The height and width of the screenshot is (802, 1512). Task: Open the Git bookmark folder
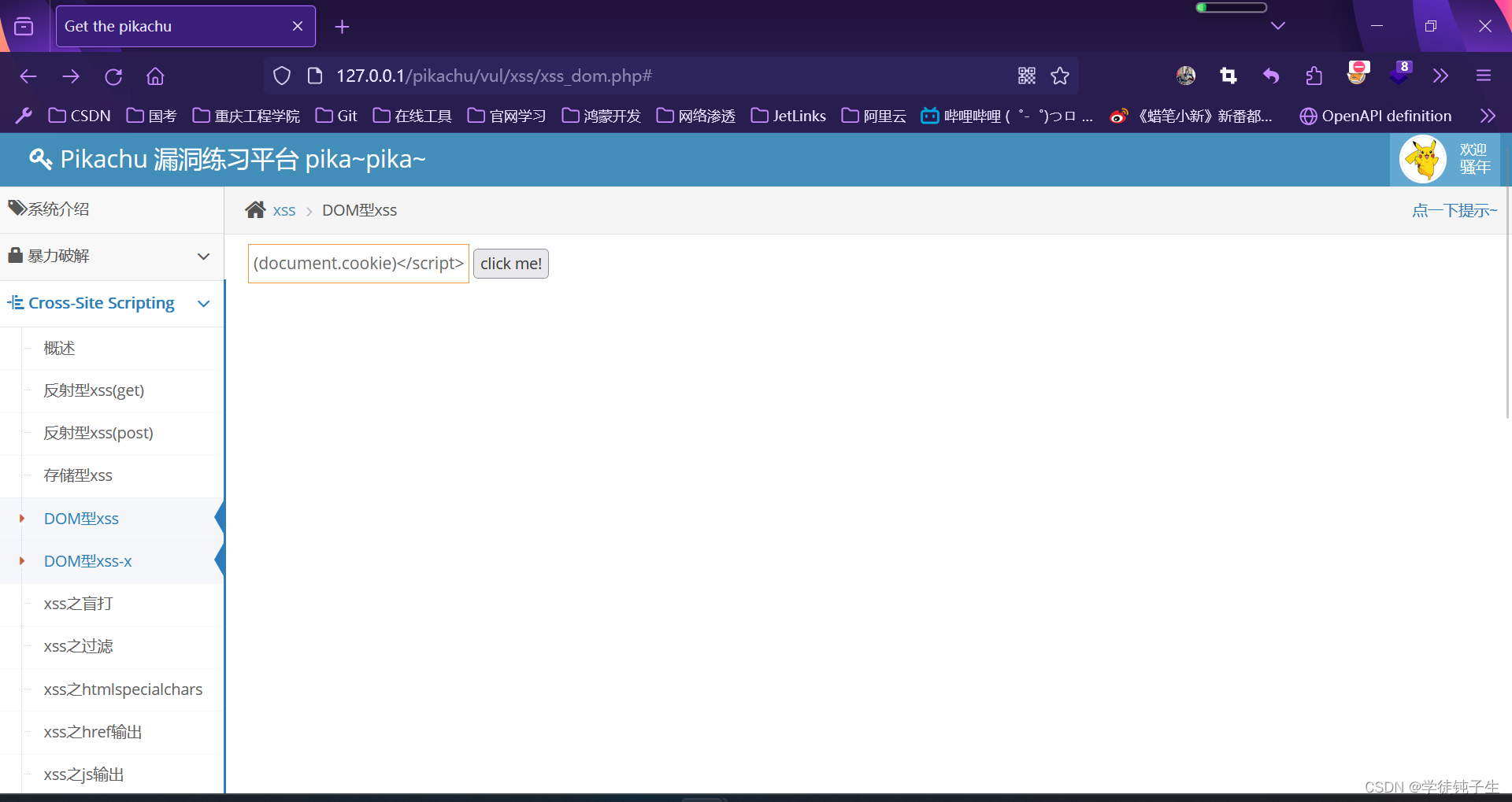click(336, 116)
